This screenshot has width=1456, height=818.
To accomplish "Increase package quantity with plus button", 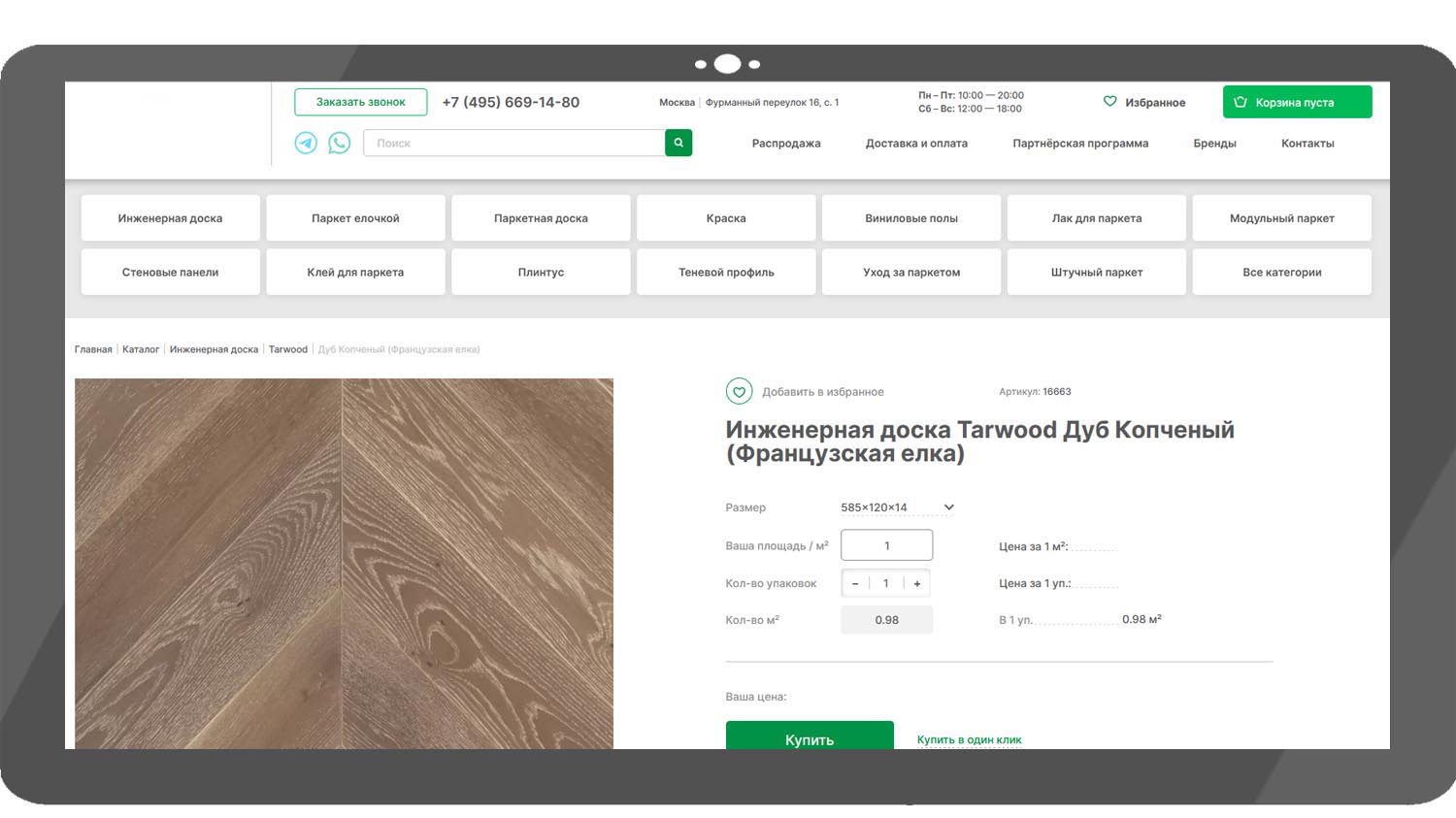I will pyautogui.click(x=917, y=583).
